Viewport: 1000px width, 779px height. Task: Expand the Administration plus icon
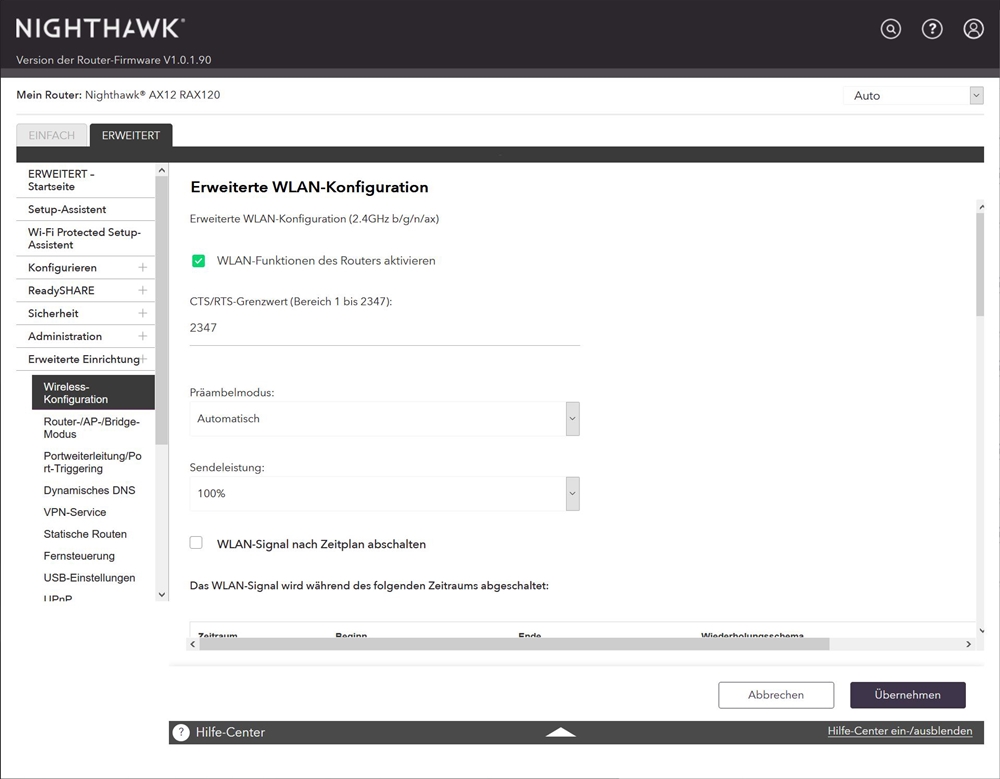point(143,337)
